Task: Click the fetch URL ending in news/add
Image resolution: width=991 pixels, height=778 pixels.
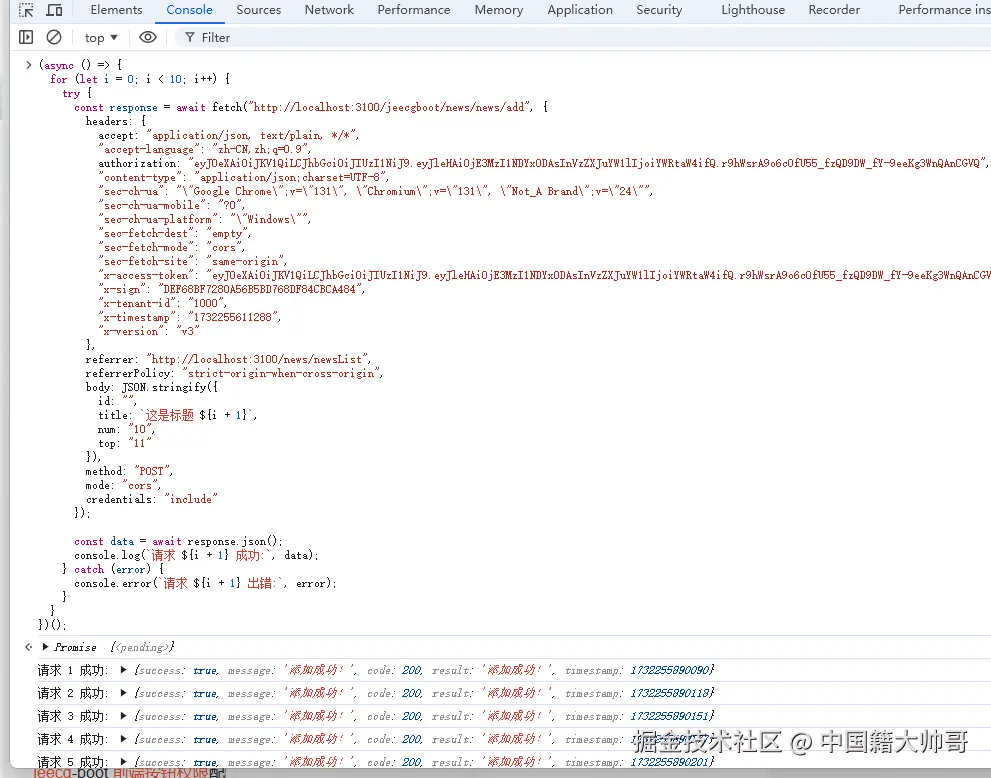Action: [x=389, y=107]
